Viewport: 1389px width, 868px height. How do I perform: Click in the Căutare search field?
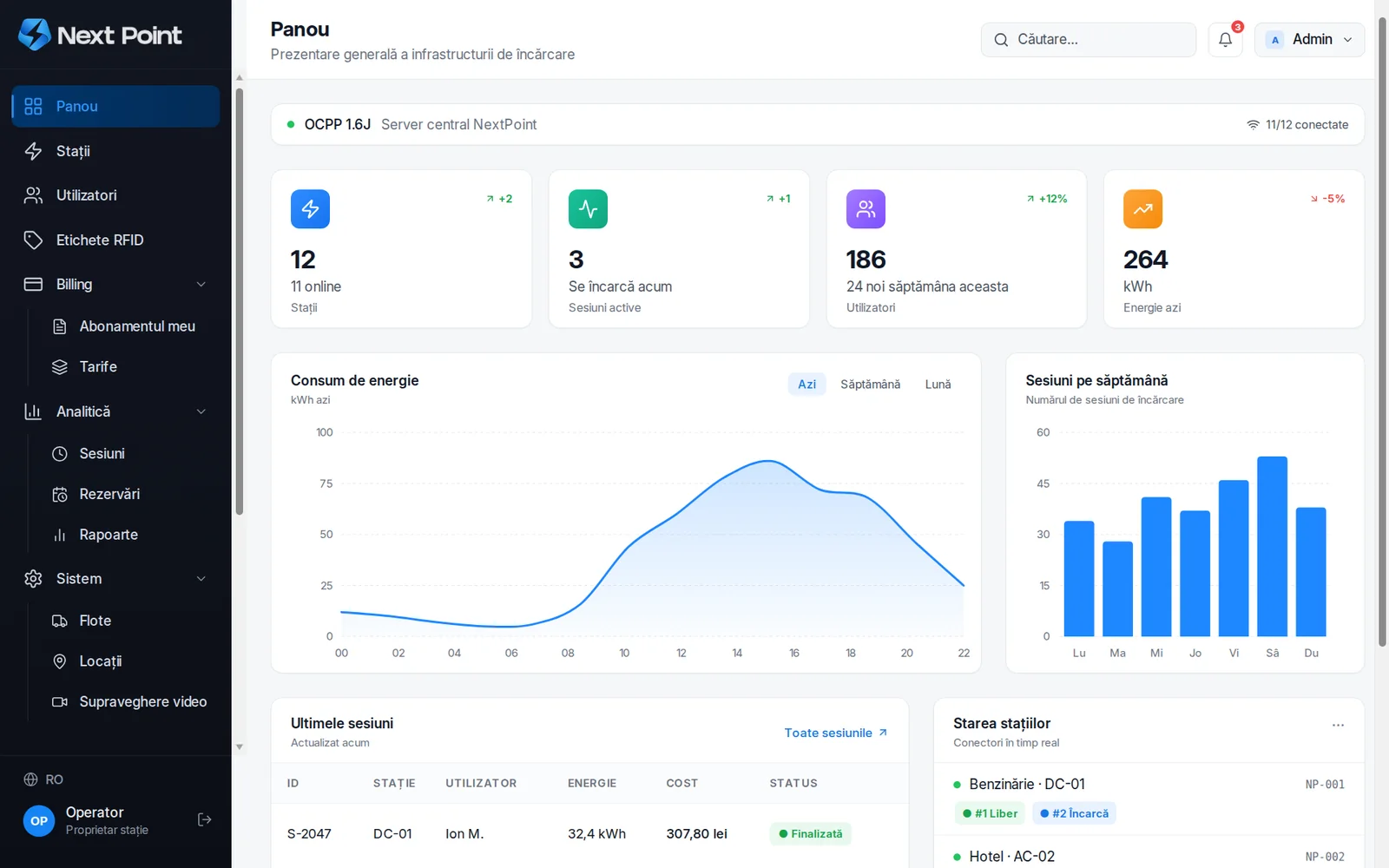tap(1089, 40)
